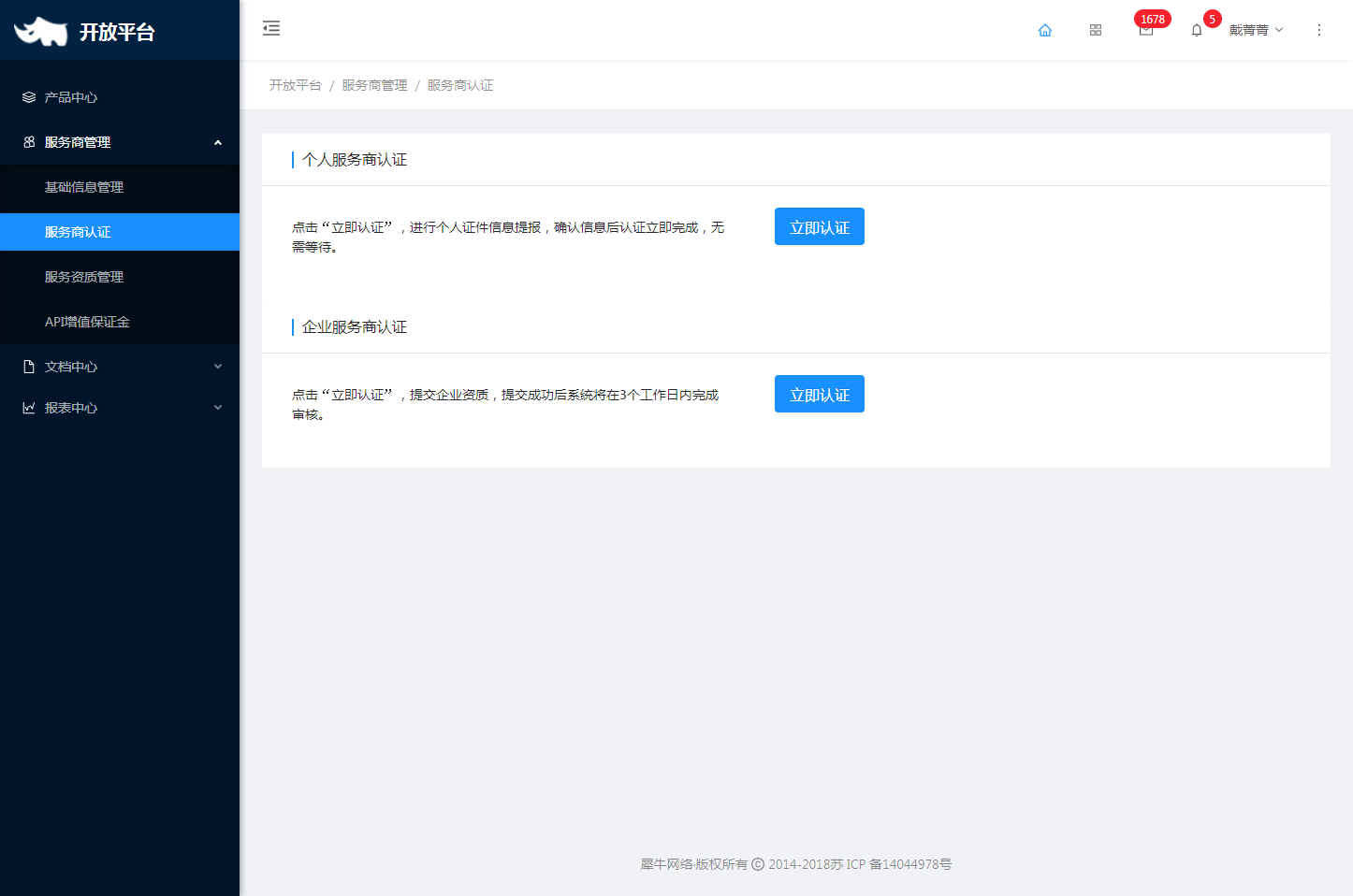The height and width of the screenshot is (896, 1353).
Task: Click 开放平台 breadcrumb link
Action: (x=296, y=85)
